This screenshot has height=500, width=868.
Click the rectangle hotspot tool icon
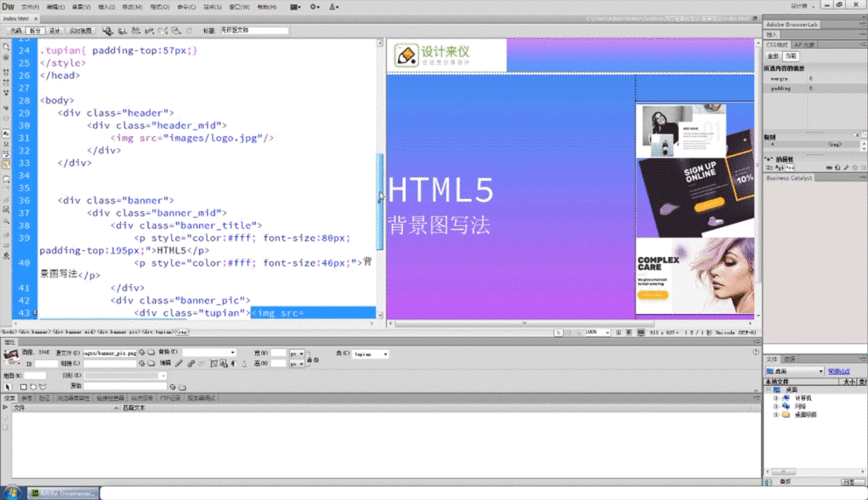22,386
